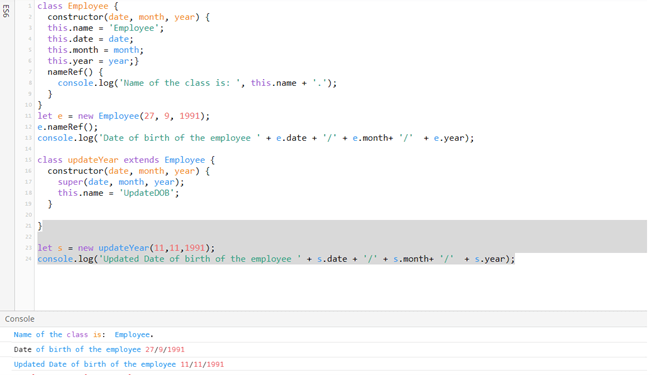Place cursor on 'constructor(date, month, year) {' line 2
This screenshot has width=652, height=375.
128,17
